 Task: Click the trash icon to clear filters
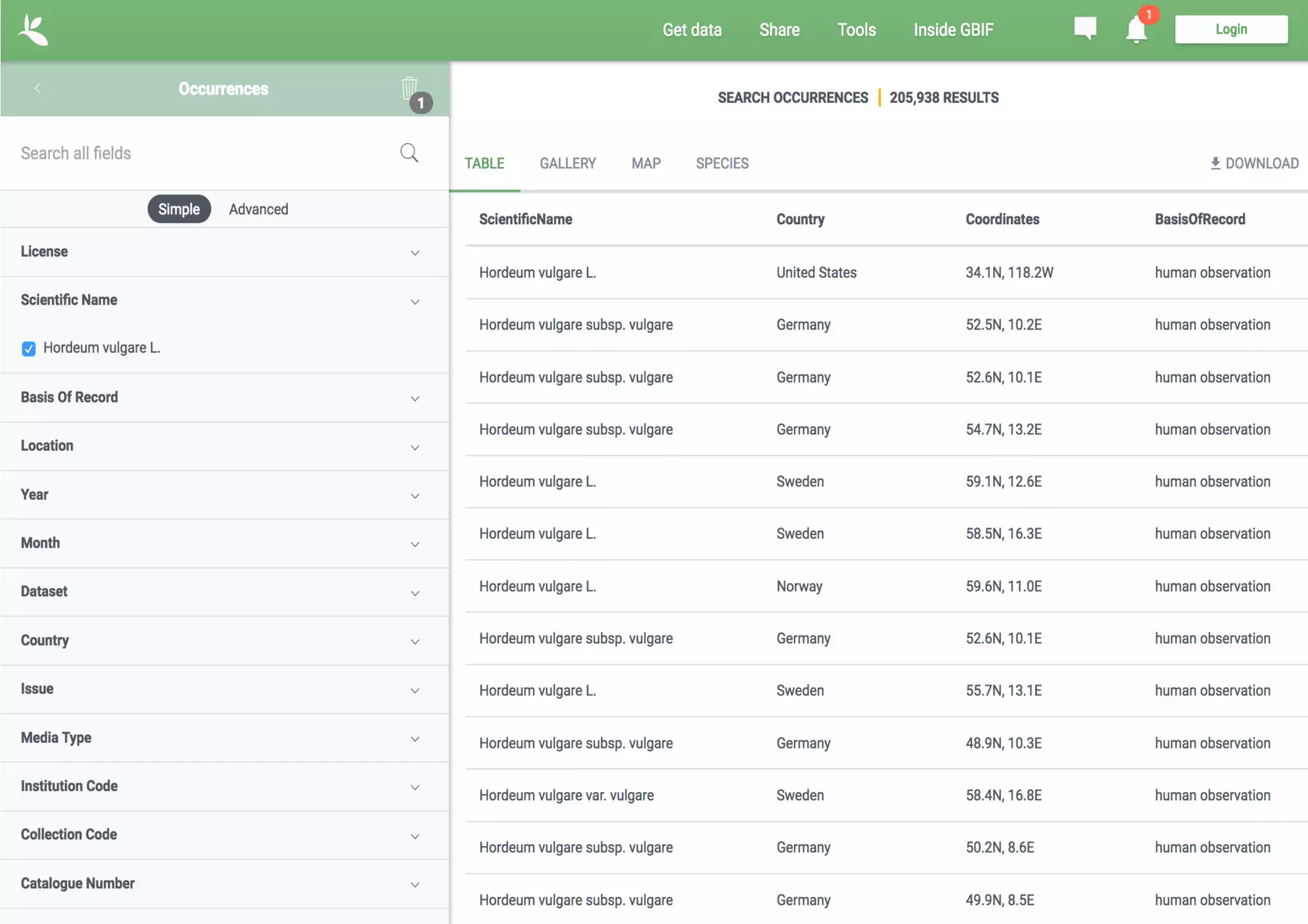click(x=409, y=88)
